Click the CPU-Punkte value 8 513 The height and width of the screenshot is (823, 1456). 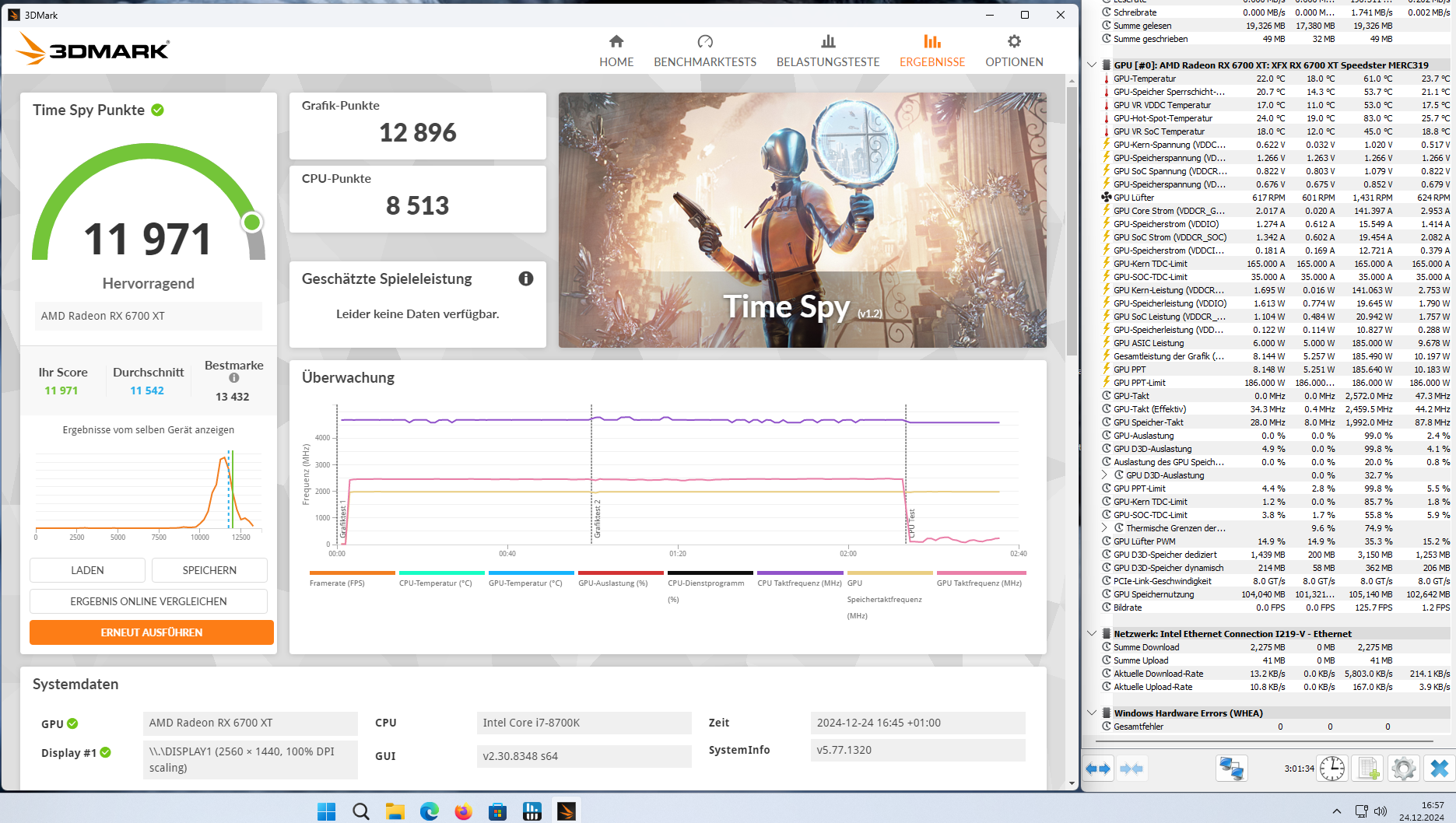(418, 206)
